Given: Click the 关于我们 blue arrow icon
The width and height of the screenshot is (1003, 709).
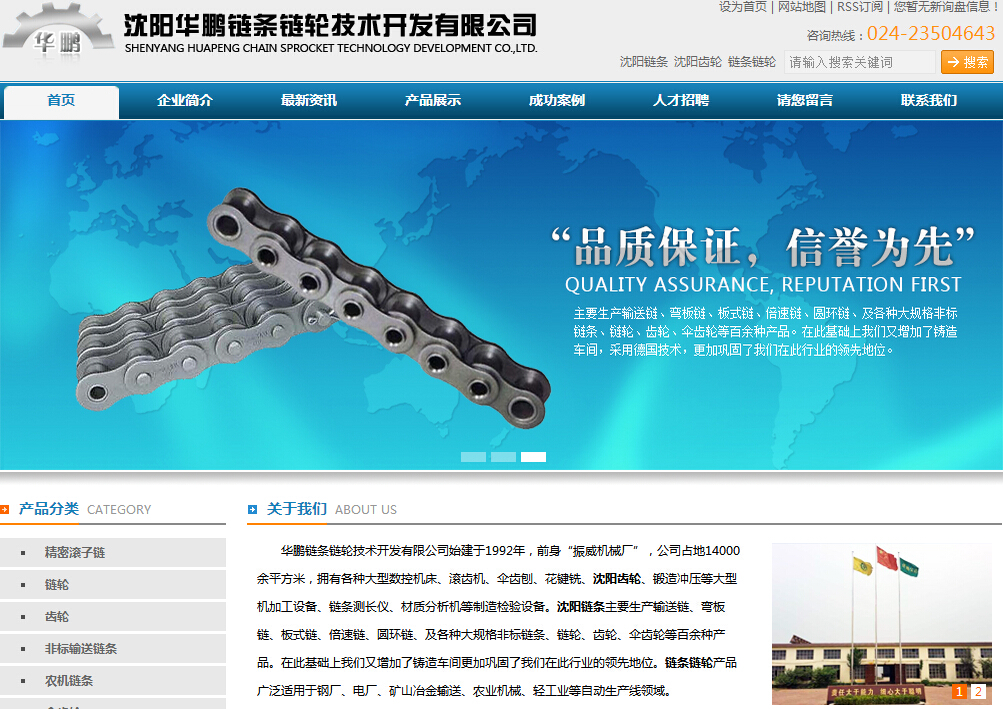Looking at the screenshot, I should coord(252,509).
